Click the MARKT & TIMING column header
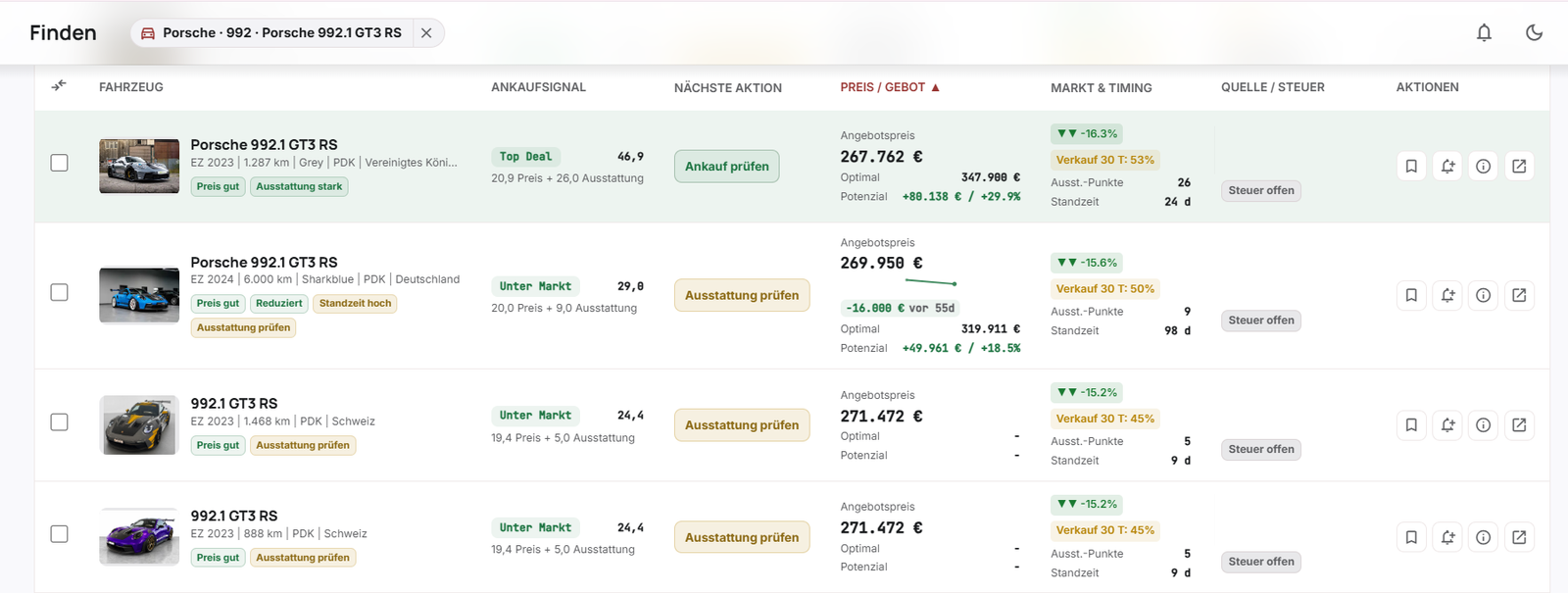The height and width of the screenshot is (593, 1568). click(1102, 88)
